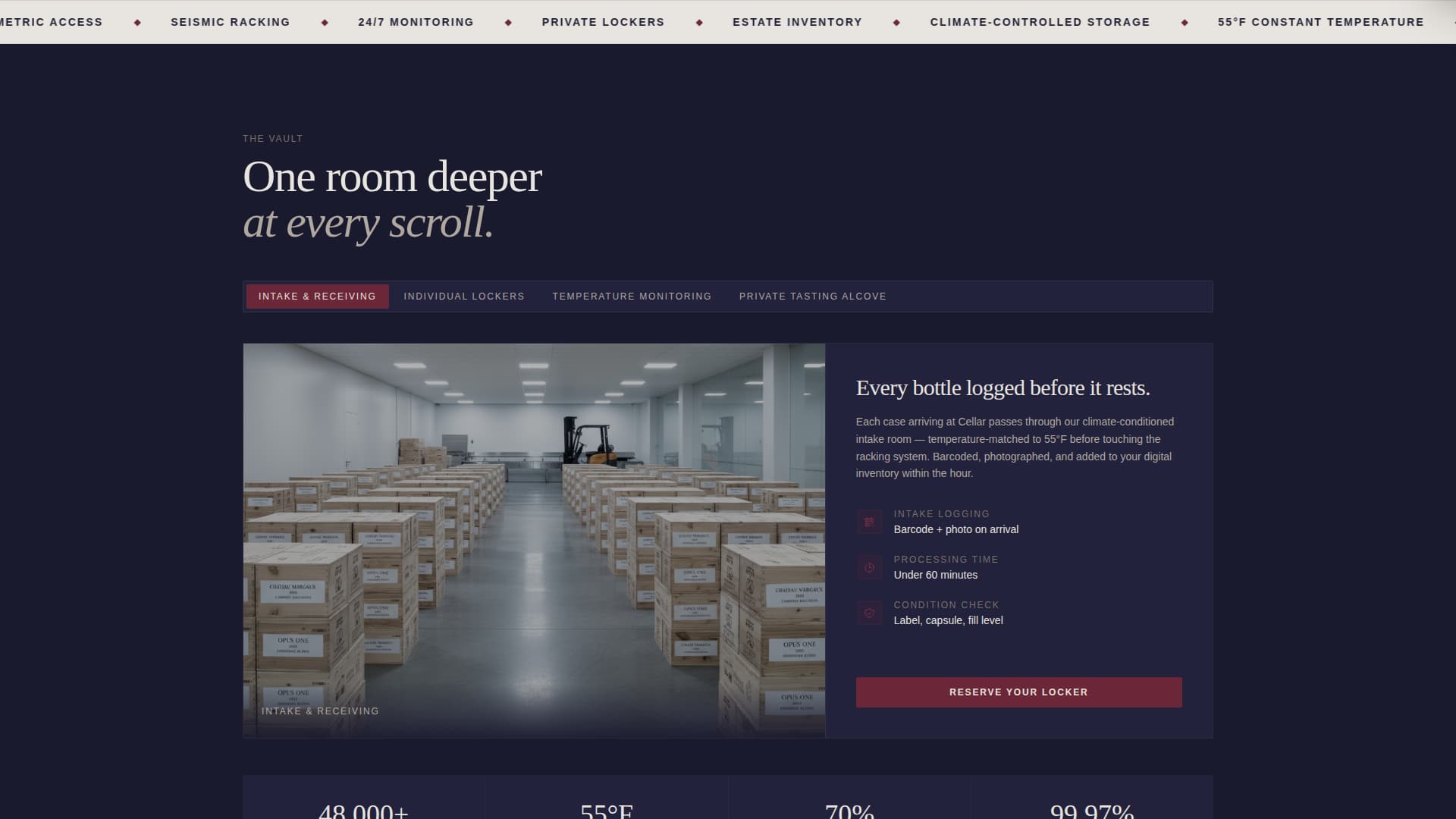Click the barcode icon next to Intake Logging
This screenshot has width=1456, height=819.
tap(868, 522)
